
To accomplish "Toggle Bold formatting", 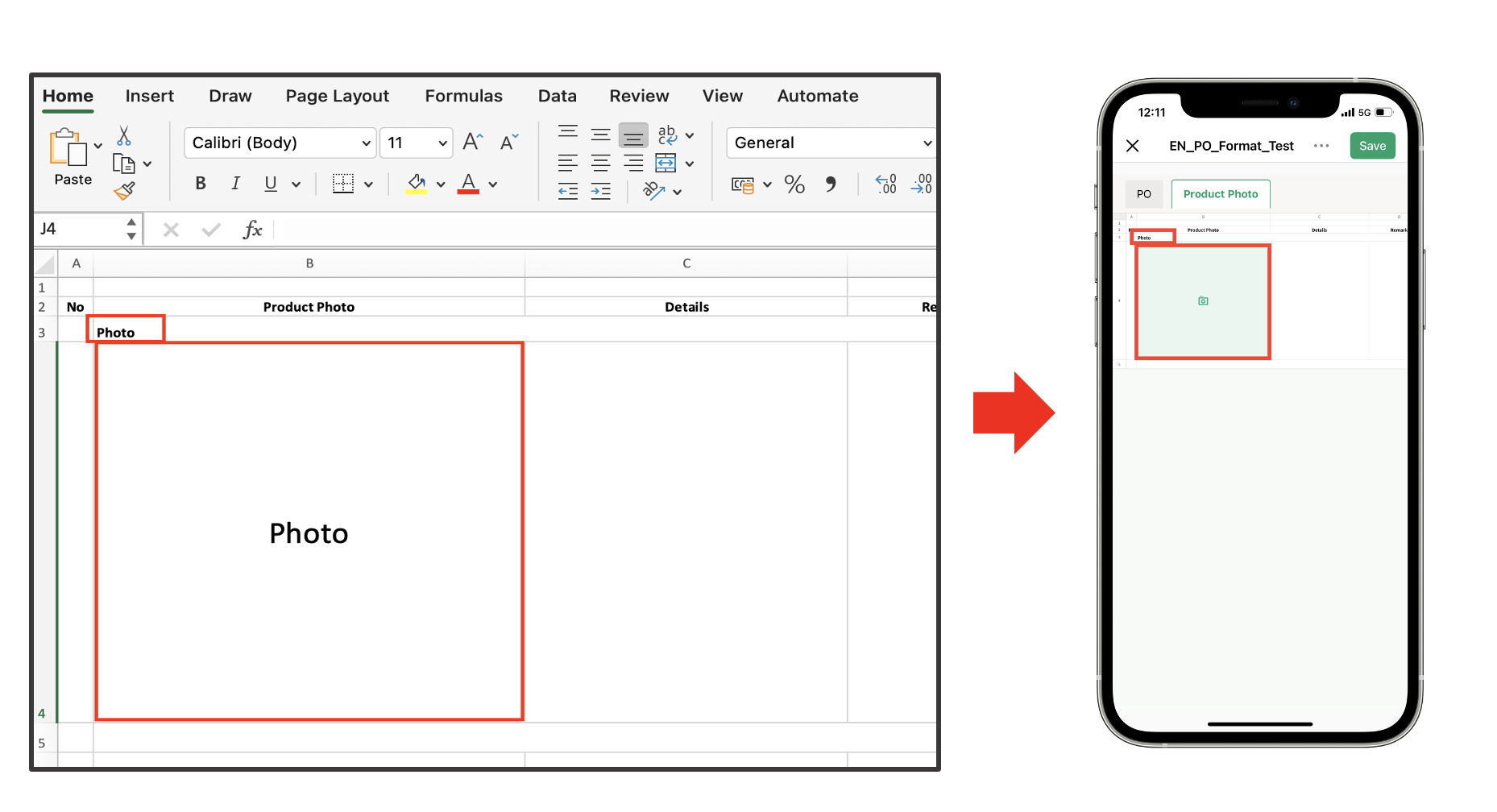I will coord(201,184).
